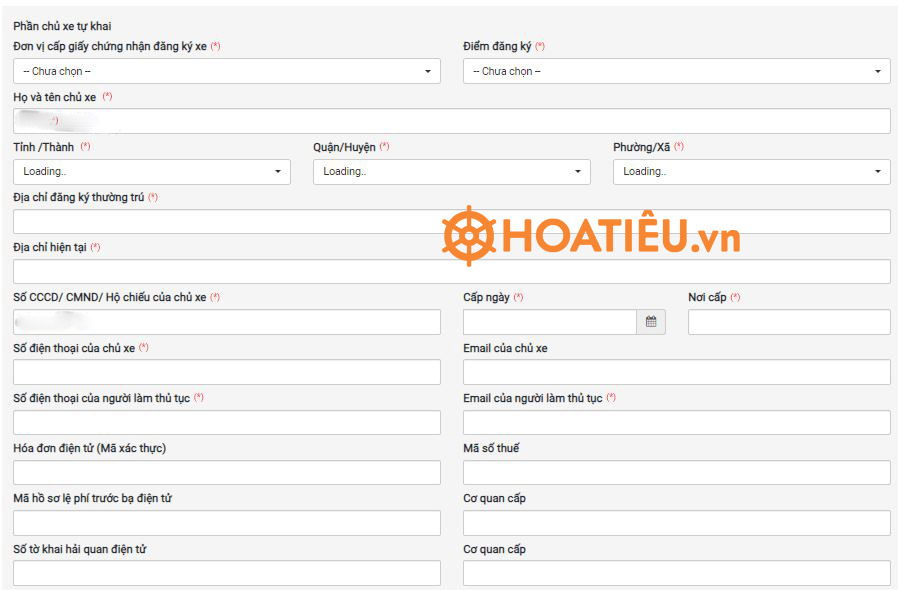Viewport: 898px width, 590px height.
Task: Click Số điện thoại của người làm thủ tục input
Action: (226, 422)
